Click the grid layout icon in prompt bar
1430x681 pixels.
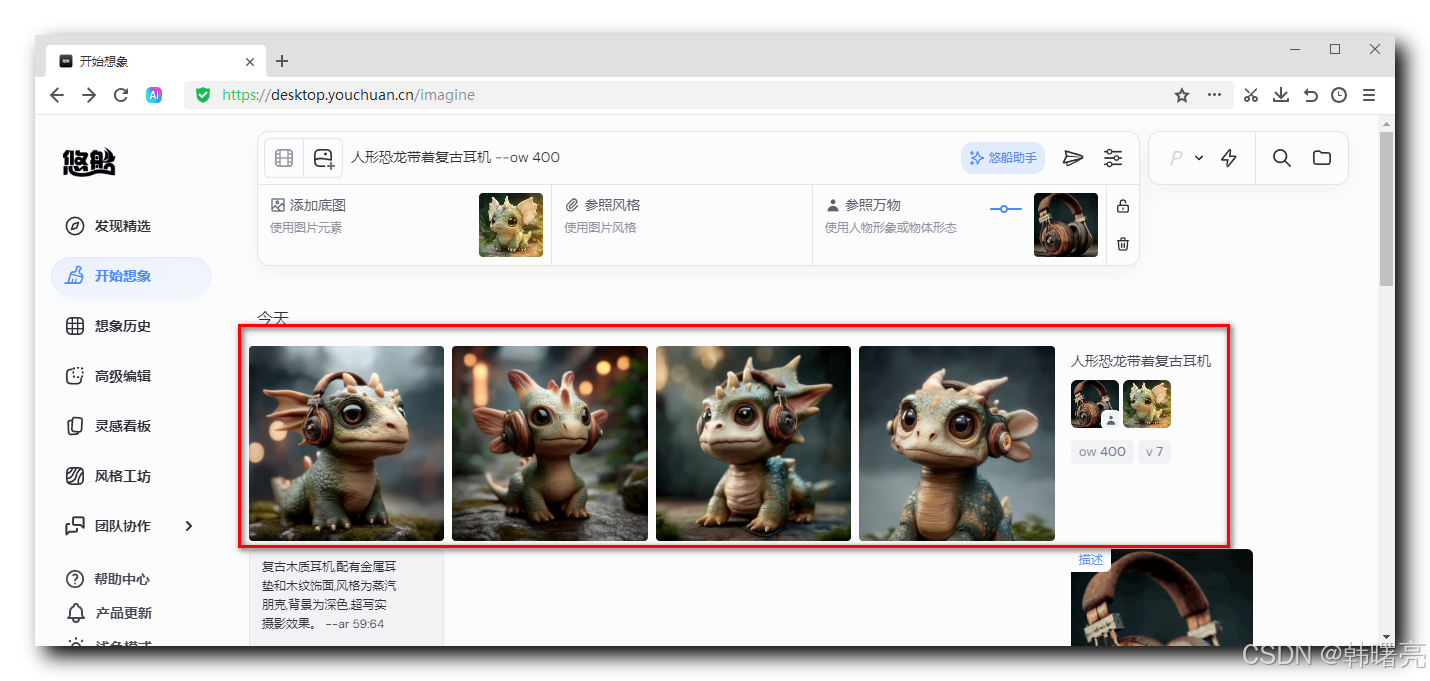tap(284, 158)
